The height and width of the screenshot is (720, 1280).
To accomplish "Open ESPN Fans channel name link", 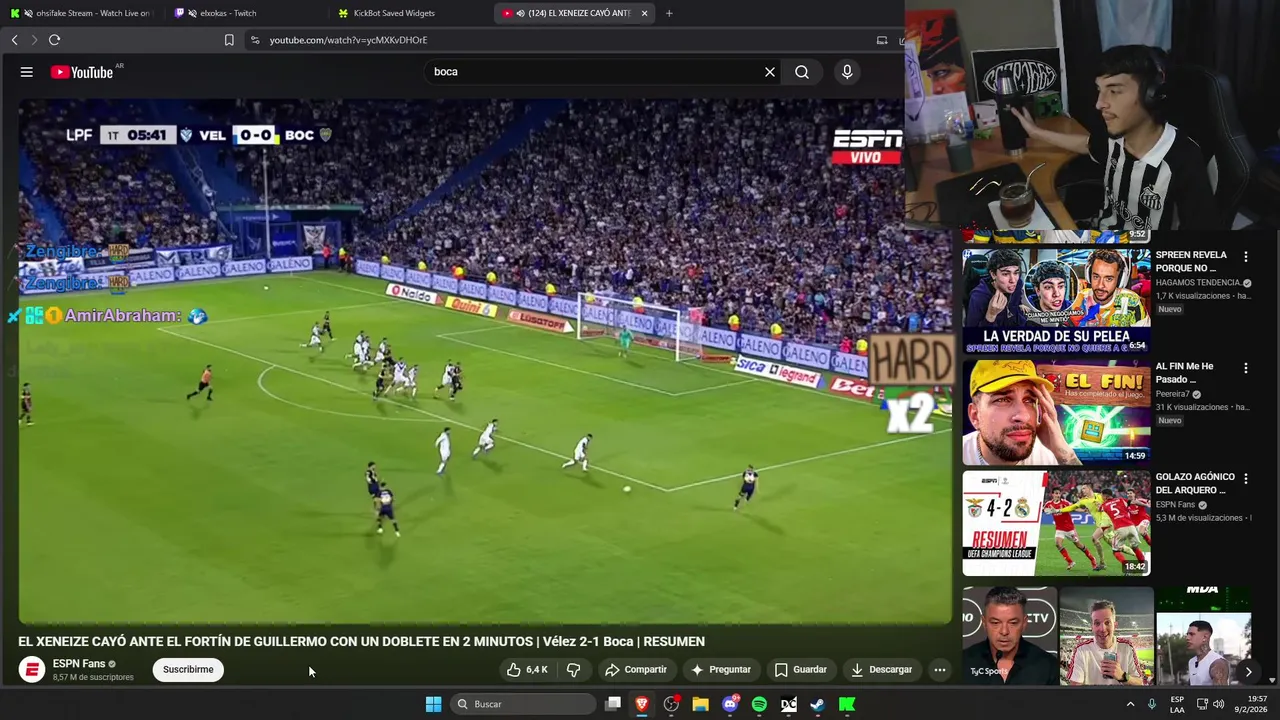I will [x=79, y=664].
